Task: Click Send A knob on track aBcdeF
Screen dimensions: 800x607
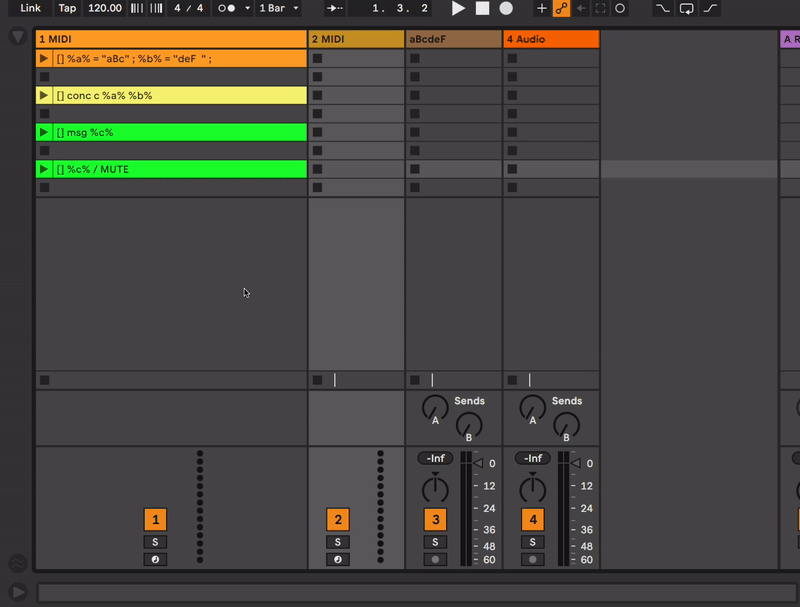Action: 435,407
